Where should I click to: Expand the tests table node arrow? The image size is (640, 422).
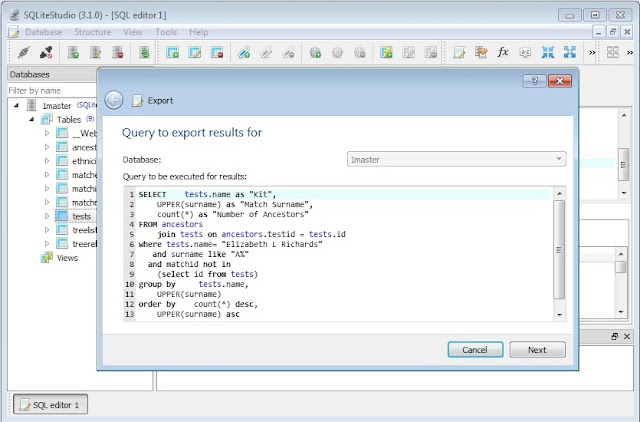47,216
